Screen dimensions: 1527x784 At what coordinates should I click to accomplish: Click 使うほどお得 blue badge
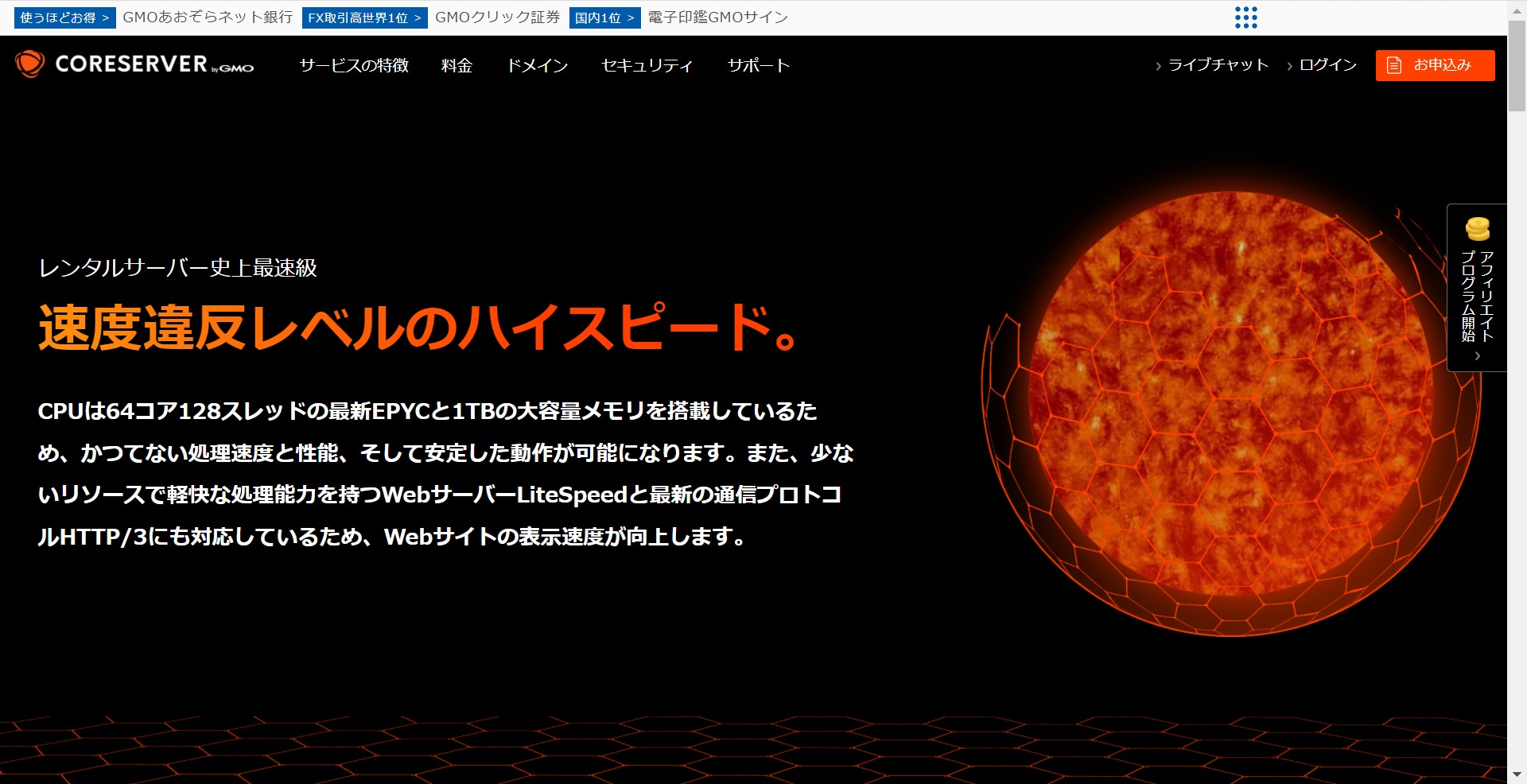point(64,17)
